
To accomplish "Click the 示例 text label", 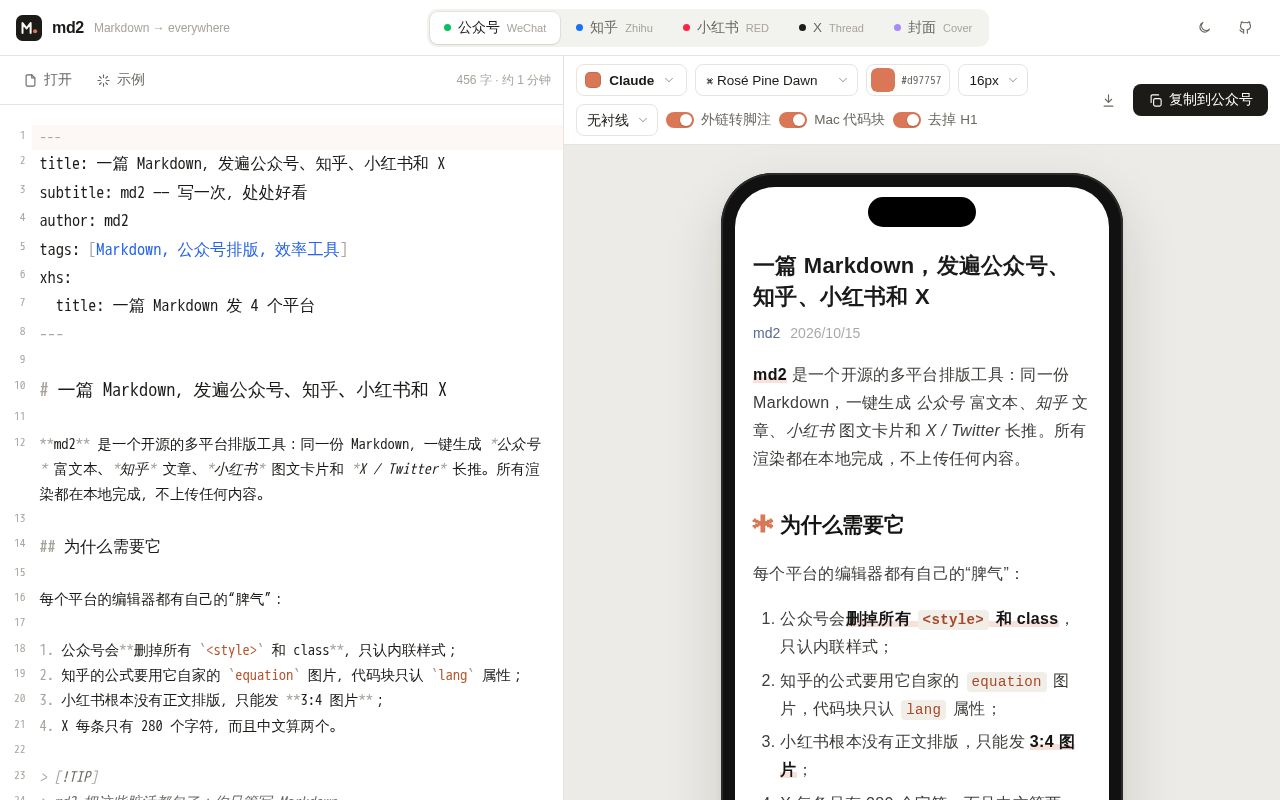I will (131, 80).
